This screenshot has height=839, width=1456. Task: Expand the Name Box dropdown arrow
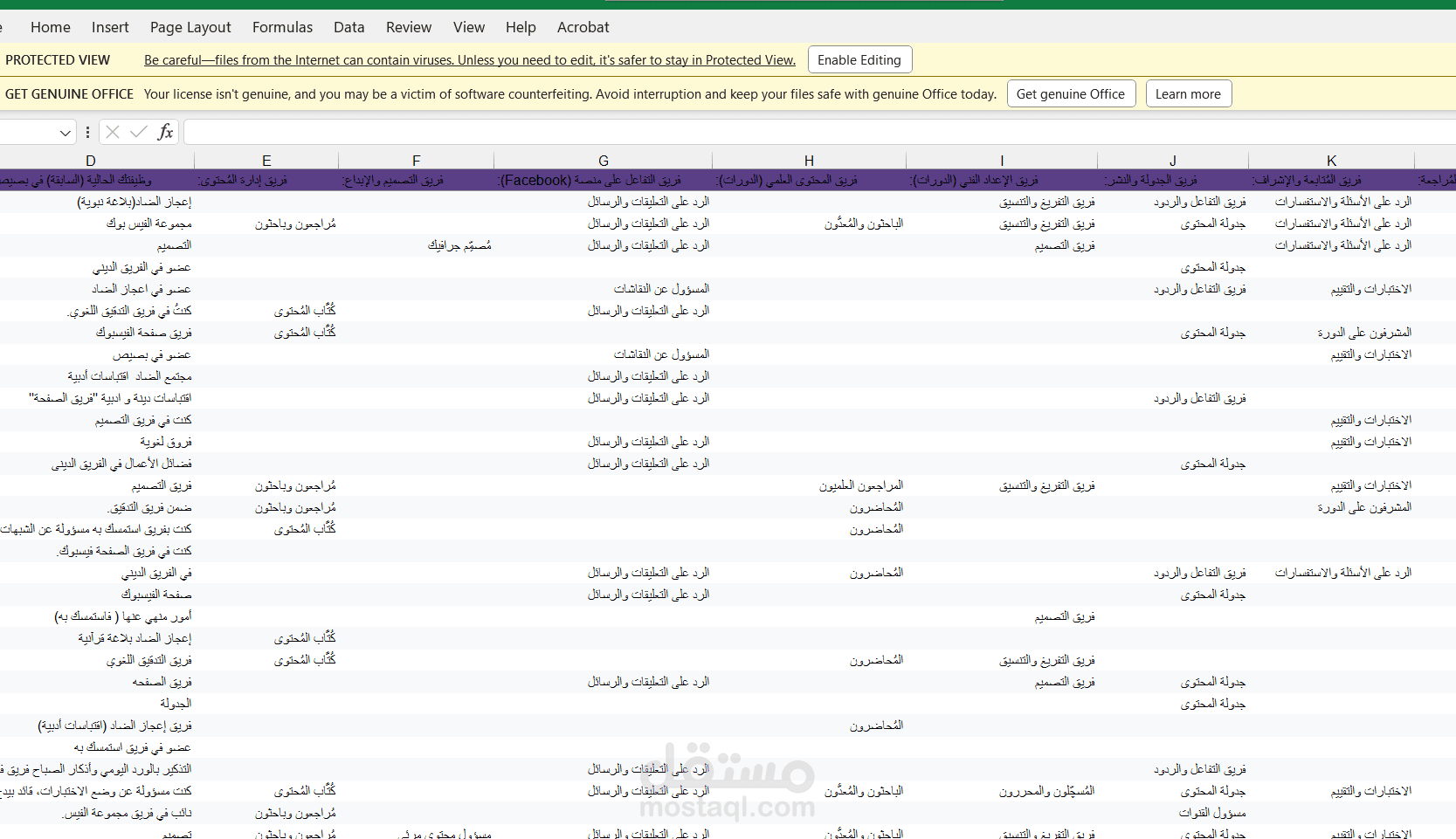click(x=65, y=133)
